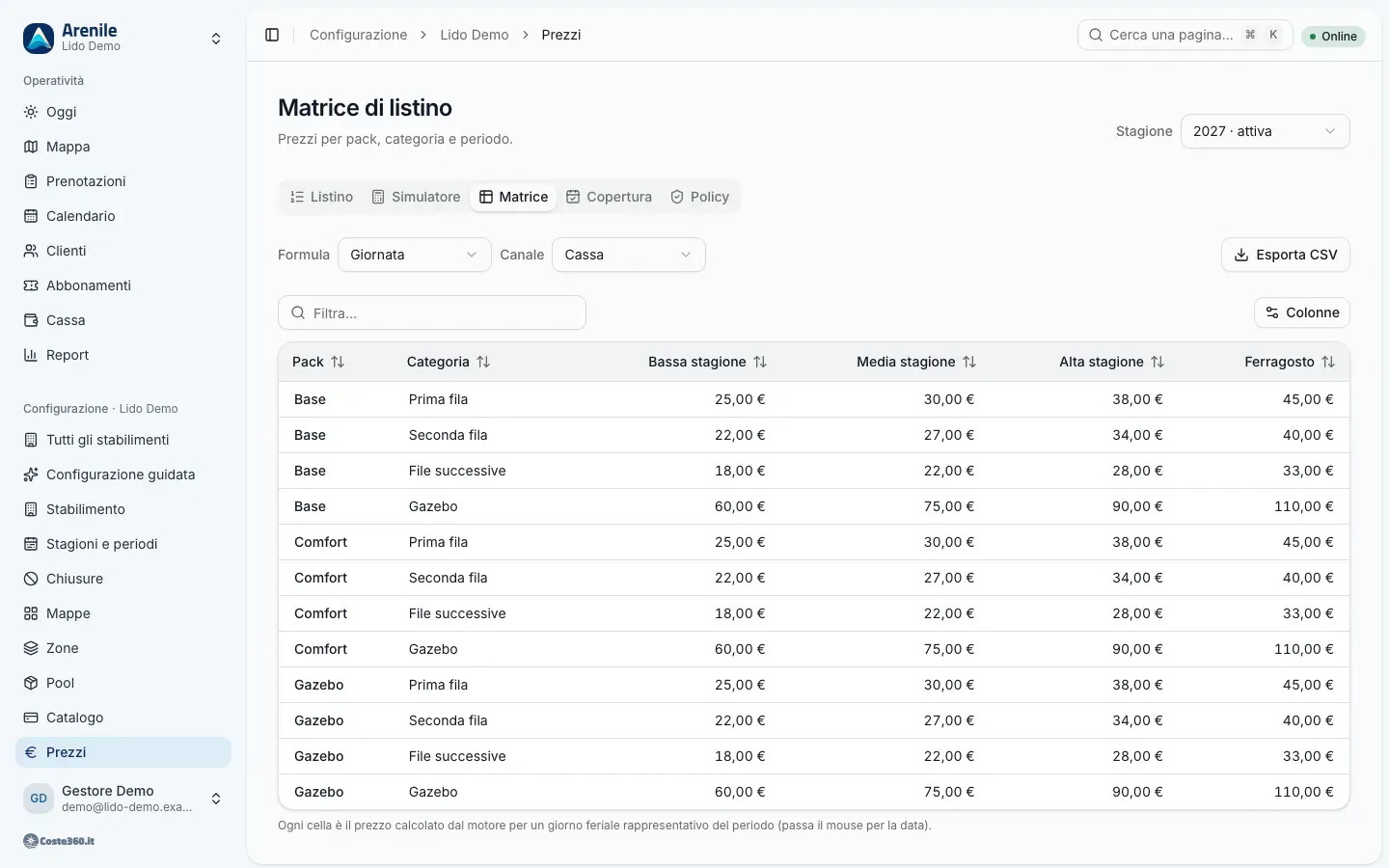Sort by Ferragosto column

click(1290, 362)
